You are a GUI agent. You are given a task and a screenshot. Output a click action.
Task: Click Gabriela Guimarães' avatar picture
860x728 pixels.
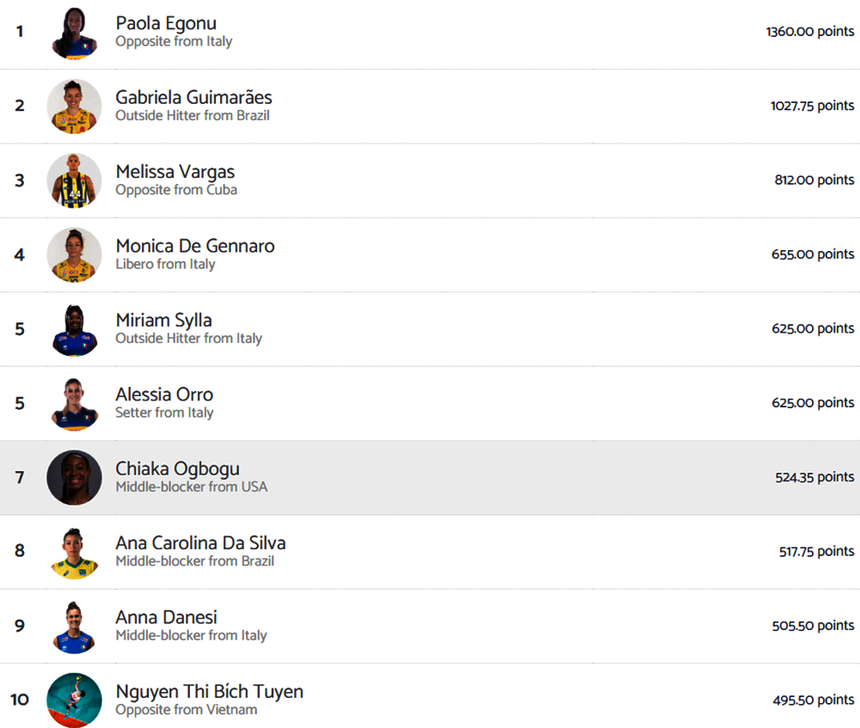coord(74,106)
